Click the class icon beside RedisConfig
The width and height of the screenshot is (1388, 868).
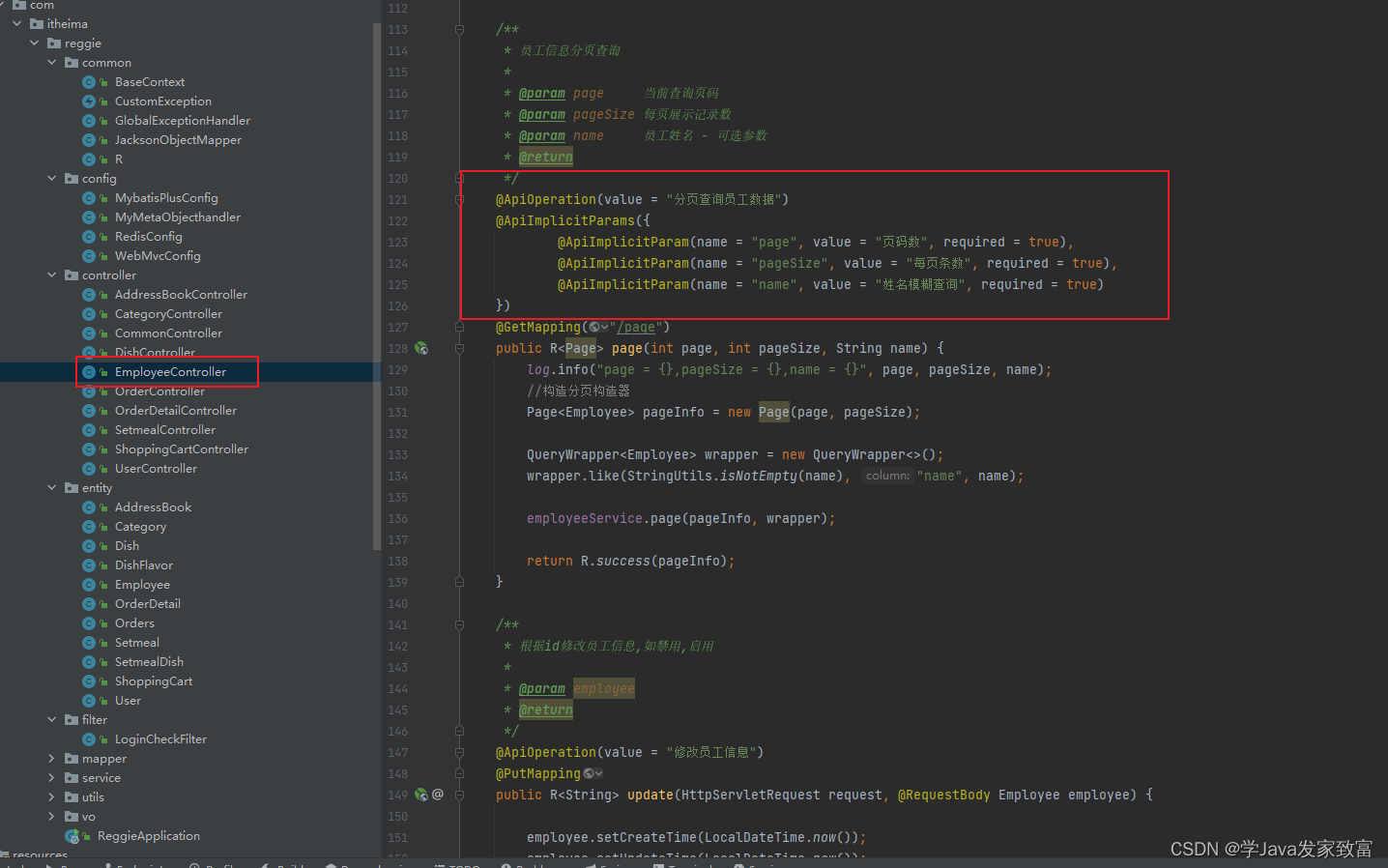(89, 237)
